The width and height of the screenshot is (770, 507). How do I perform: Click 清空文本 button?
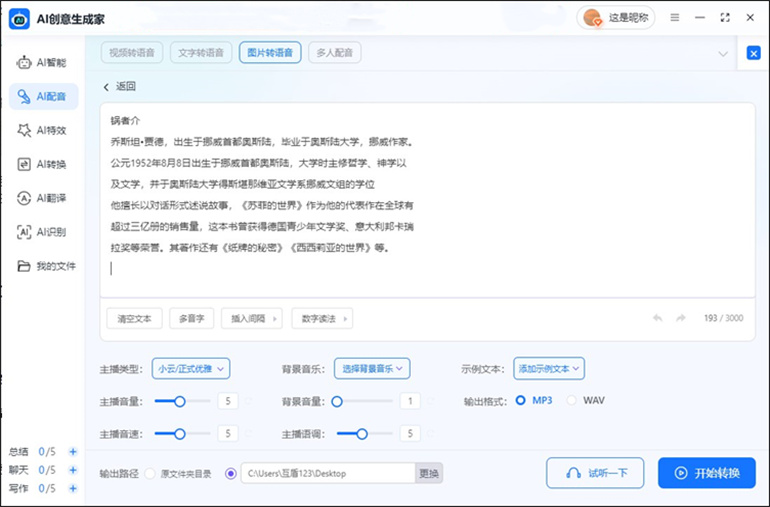coord(134,318)
